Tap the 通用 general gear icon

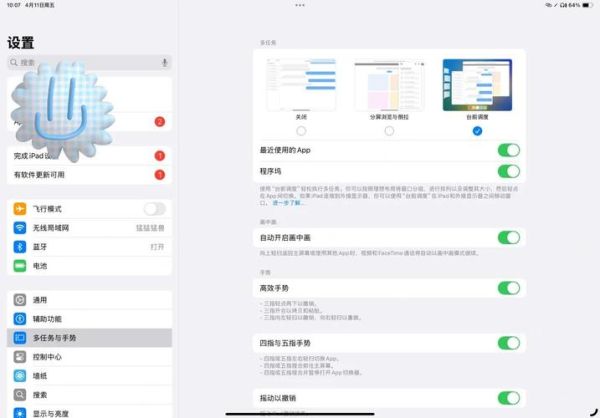point(20,300)
